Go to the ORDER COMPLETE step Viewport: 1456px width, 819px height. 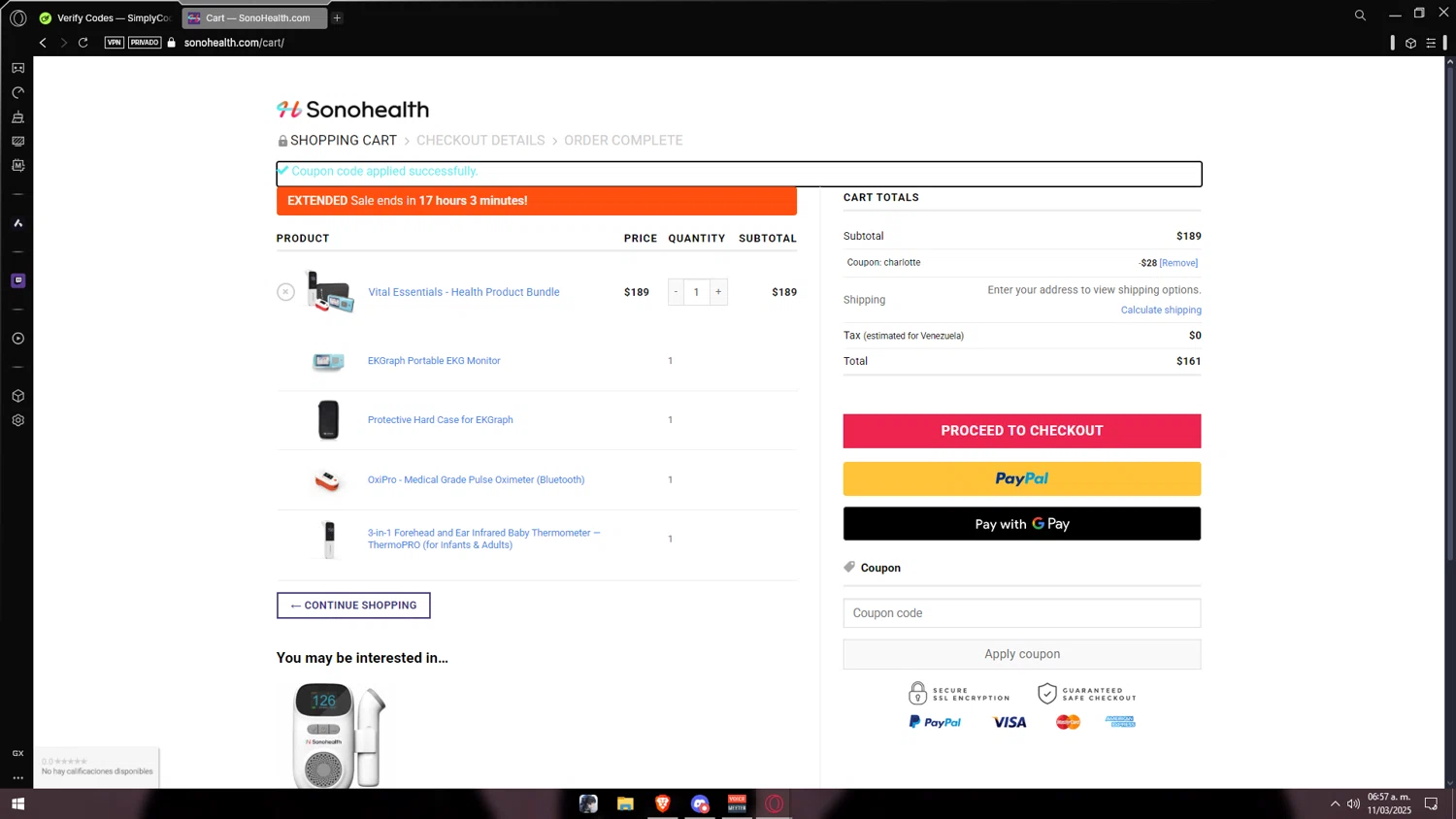pos(623,141)
